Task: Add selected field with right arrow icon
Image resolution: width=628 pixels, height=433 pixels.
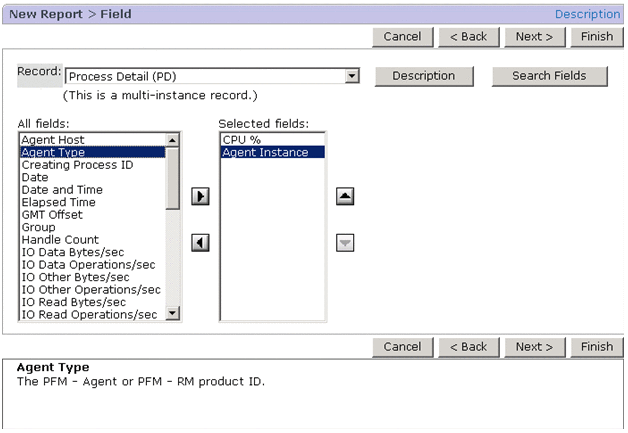Action: click(x=200, y=197)
